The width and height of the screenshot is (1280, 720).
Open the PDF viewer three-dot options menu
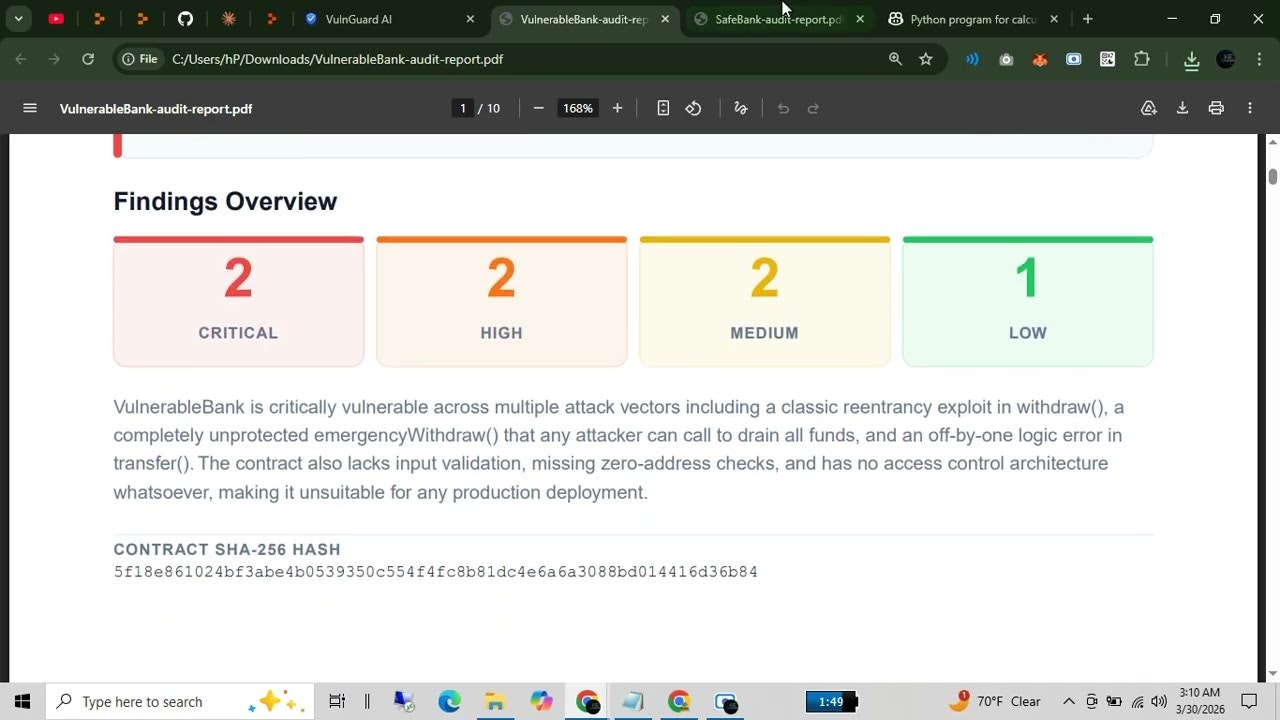1250,108
